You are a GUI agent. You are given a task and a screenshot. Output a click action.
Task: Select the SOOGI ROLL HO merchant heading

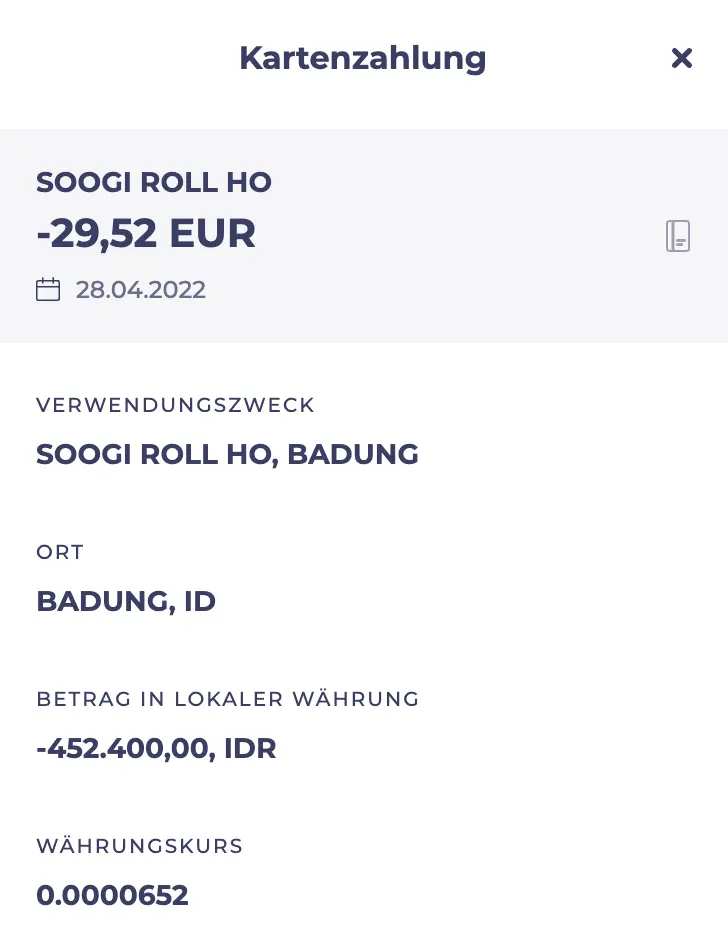click(154, 182)
